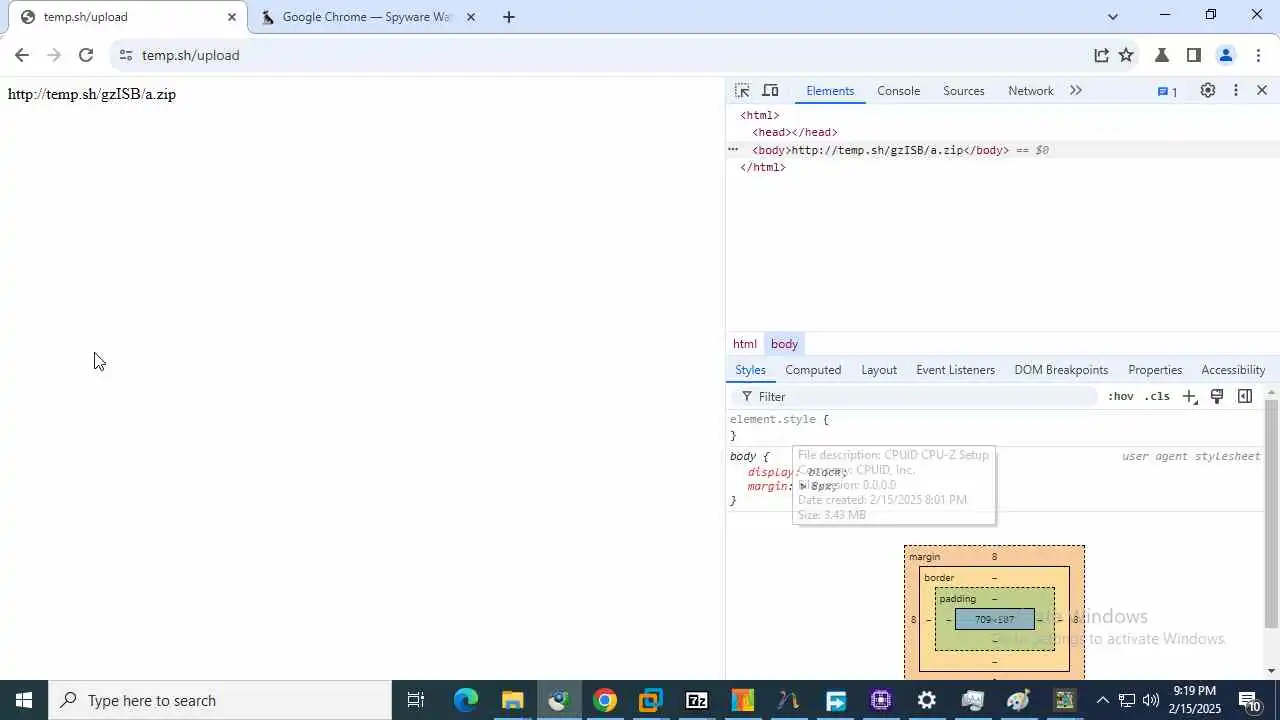Open the issues counter showing 1

click(1167, 91)
